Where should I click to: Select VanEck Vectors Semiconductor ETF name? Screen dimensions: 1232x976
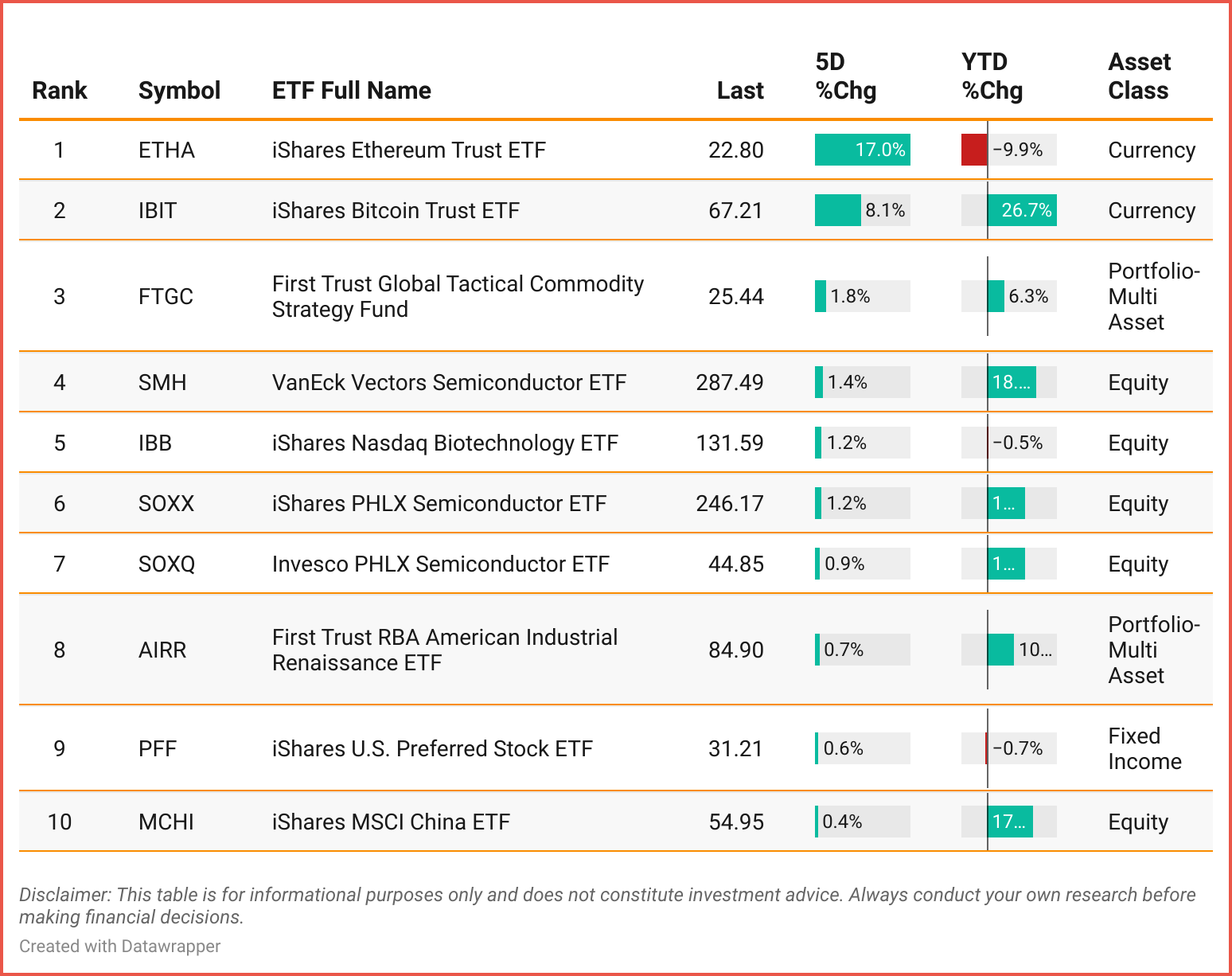pyautogui.click(x=449, y=382)
